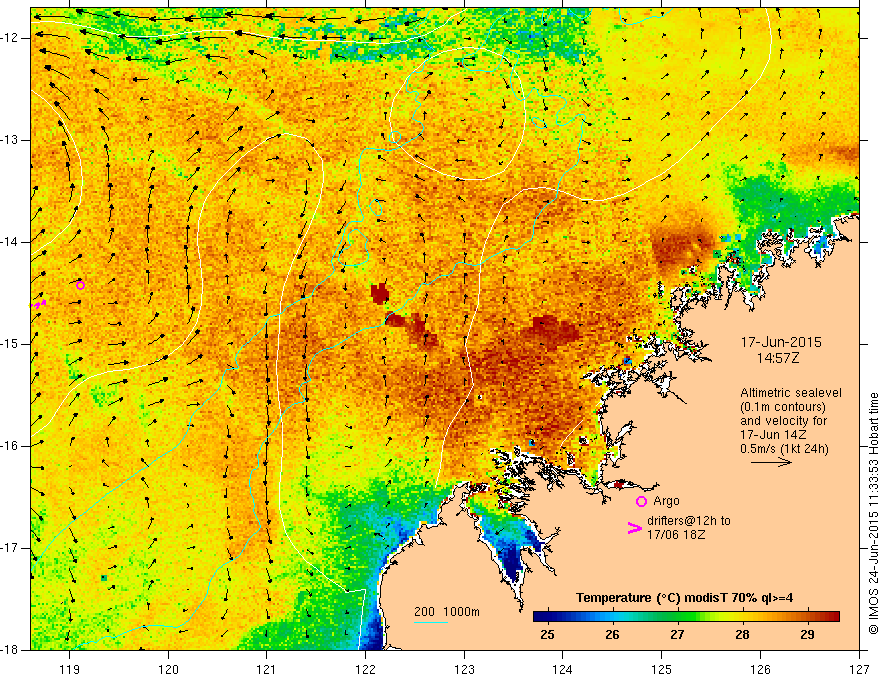The height and width of the screenshot is (680, 880).
Task: Click the color bar label 25
Action: [547, 635]
